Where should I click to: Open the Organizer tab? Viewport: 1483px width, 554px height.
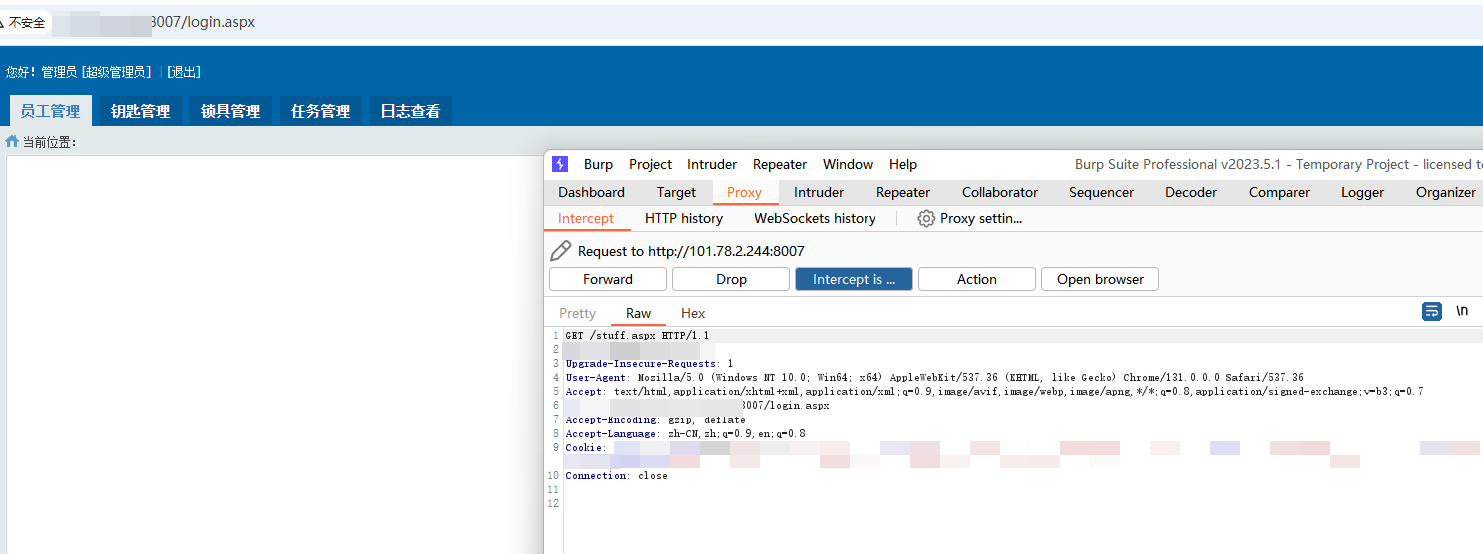(1445, 192)
